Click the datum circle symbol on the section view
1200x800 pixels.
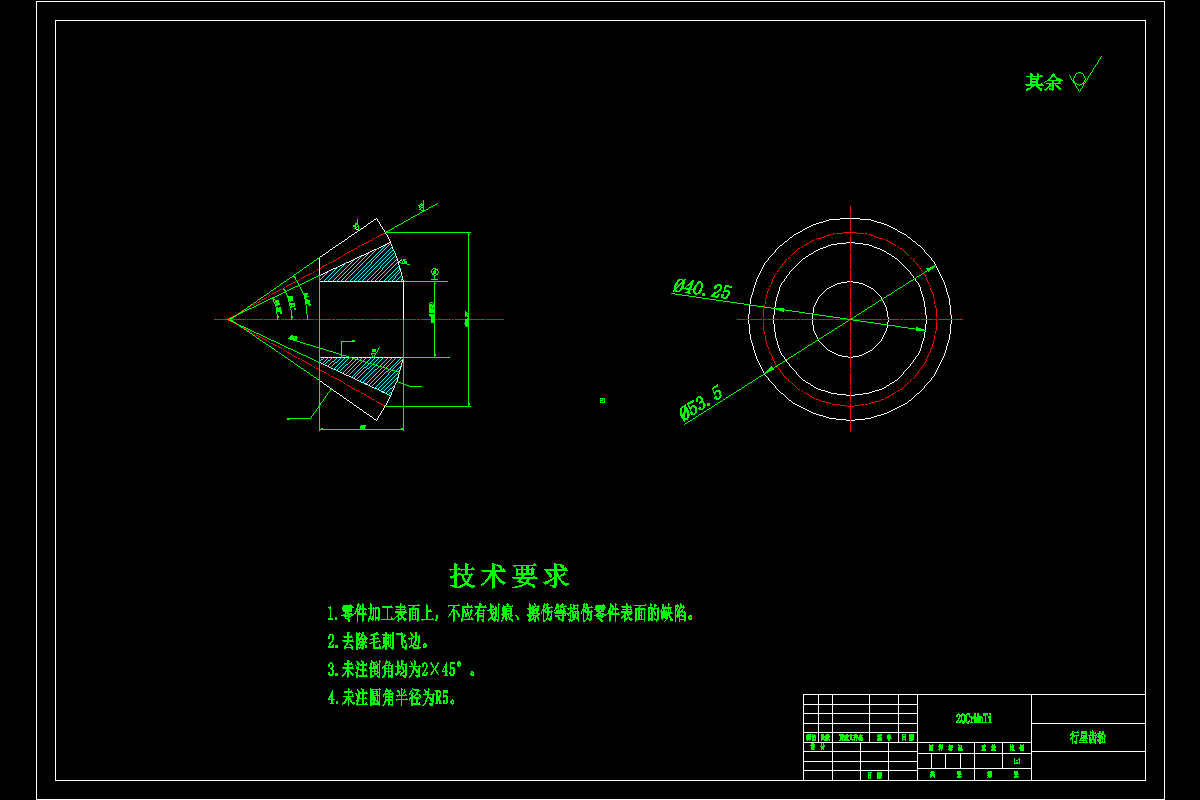click(x=434, y=272)
